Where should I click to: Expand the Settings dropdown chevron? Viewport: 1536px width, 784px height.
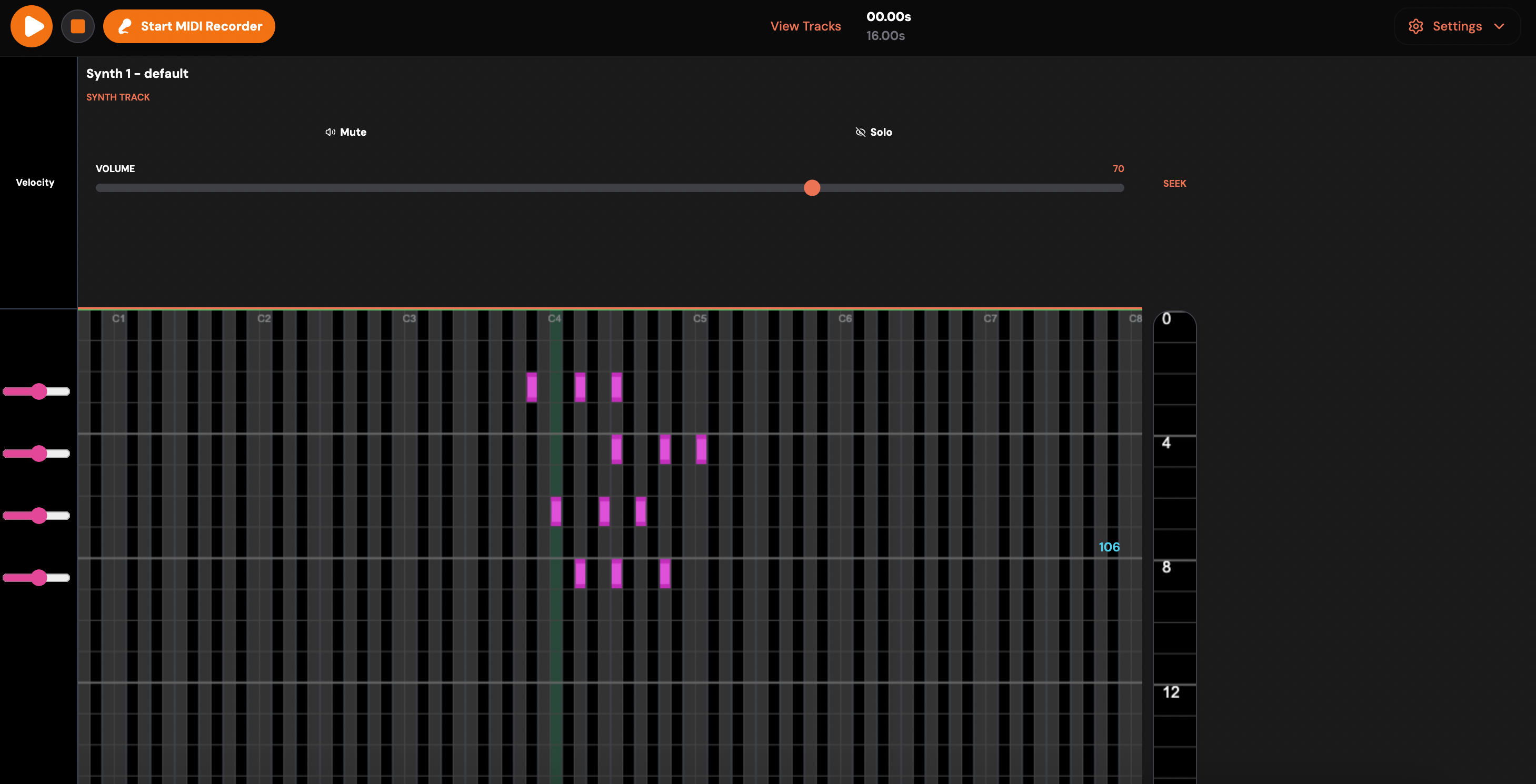point(1501,26)
